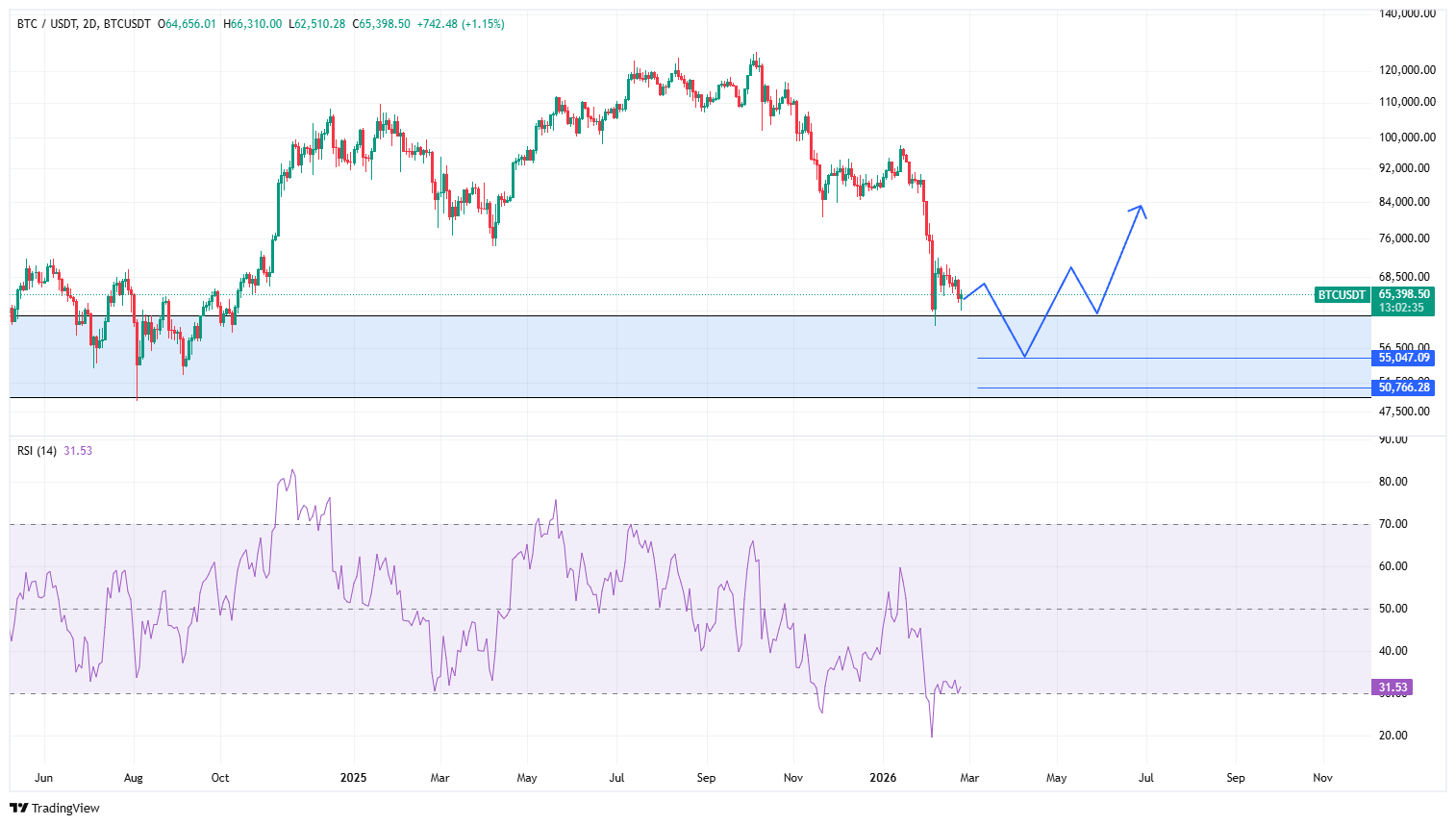The height and width of the screenshot is (825, 1456).
Task: Click the TradingView logo
Action: tap(55, 808)
